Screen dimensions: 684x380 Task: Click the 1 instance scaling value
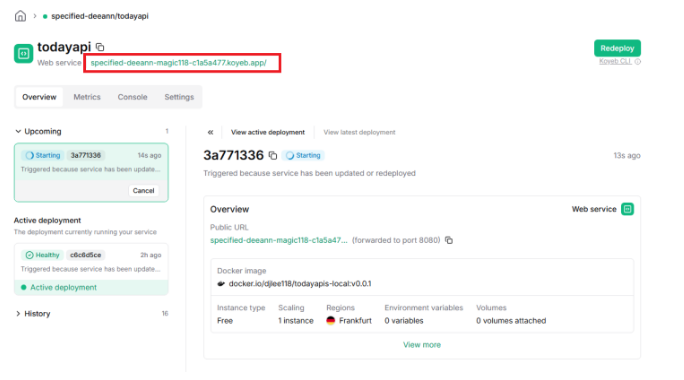click(x=296, y=321)
